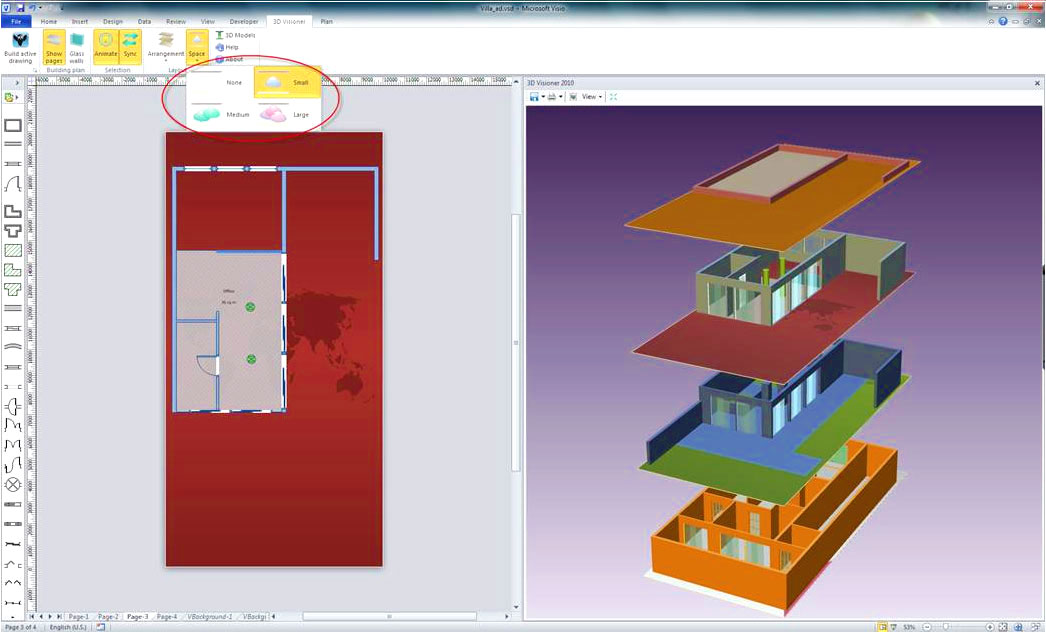Click the first green marker in the floor plan
Image resolution: width=1046 pixels, height=634 pixels.
pyautogui.click(x=250, y=307)
